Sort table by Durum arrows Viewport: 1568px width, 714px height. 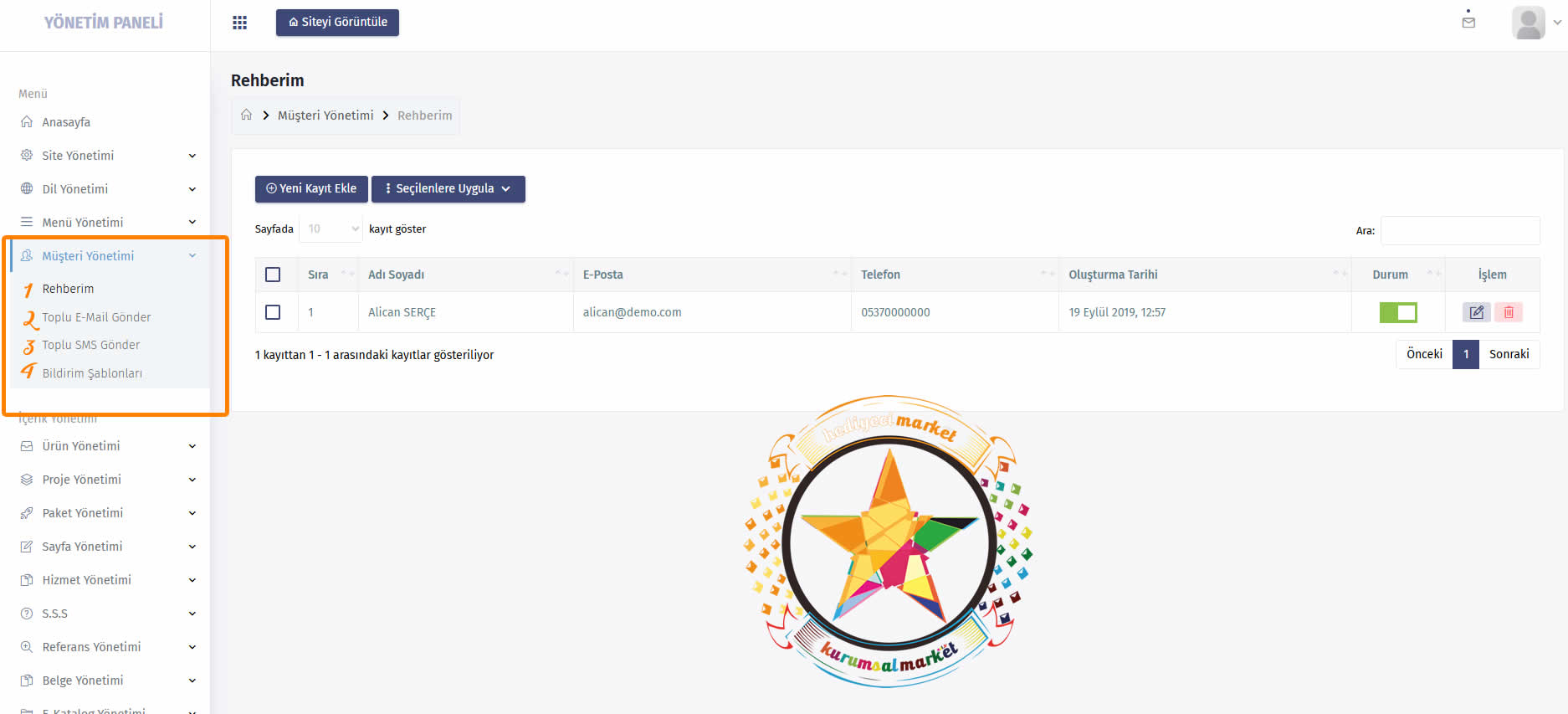click(x=1434, y=274)
